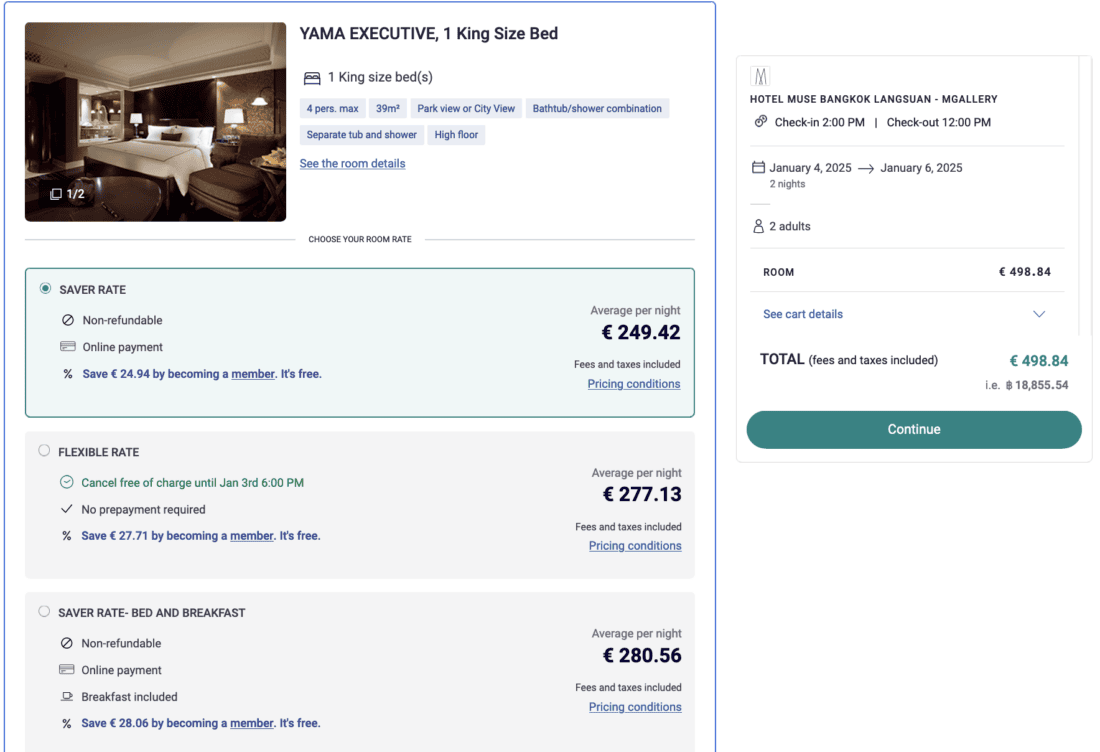The image size is (1100, 752).
Task: Click the calendar icon beside January 4
Action: coord(758,167)
